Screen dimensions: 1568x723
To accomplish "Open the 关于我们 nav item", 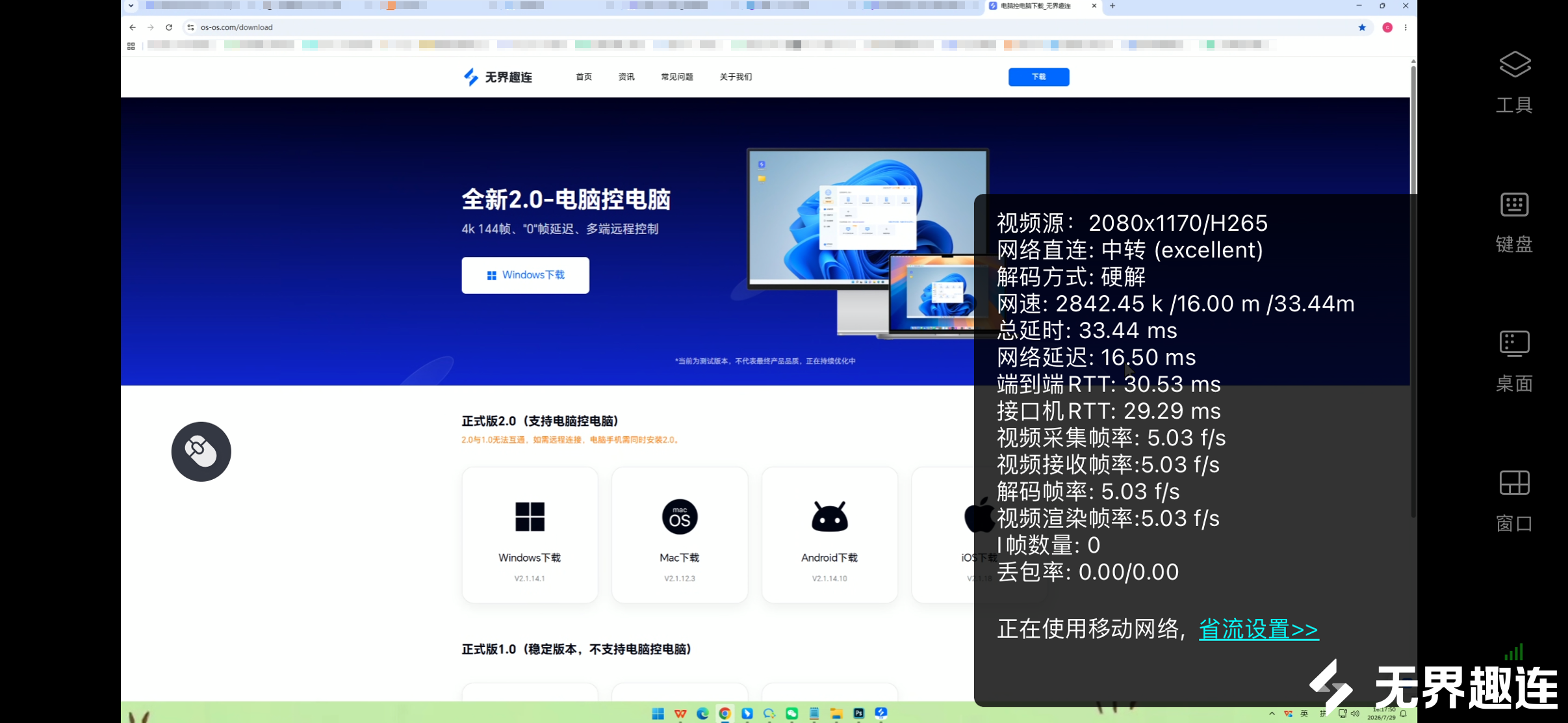I will click(736, 77).
